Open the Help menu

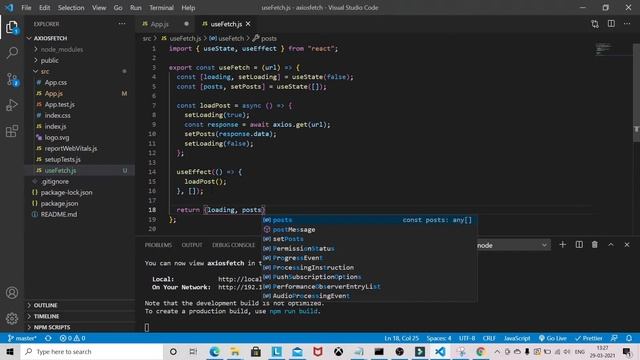tap(188, 7)
